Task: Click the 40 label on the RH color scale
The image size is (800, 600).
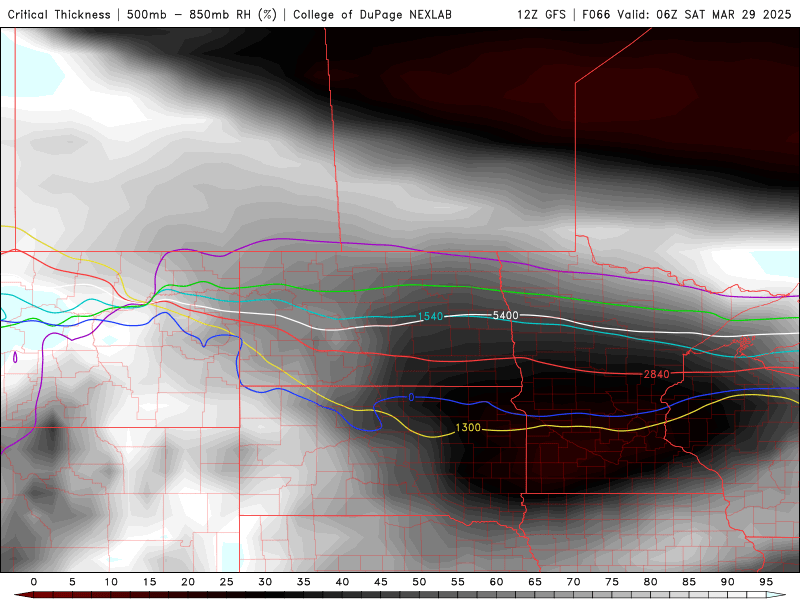Action: pyautogui.click(x=342, y=582)
